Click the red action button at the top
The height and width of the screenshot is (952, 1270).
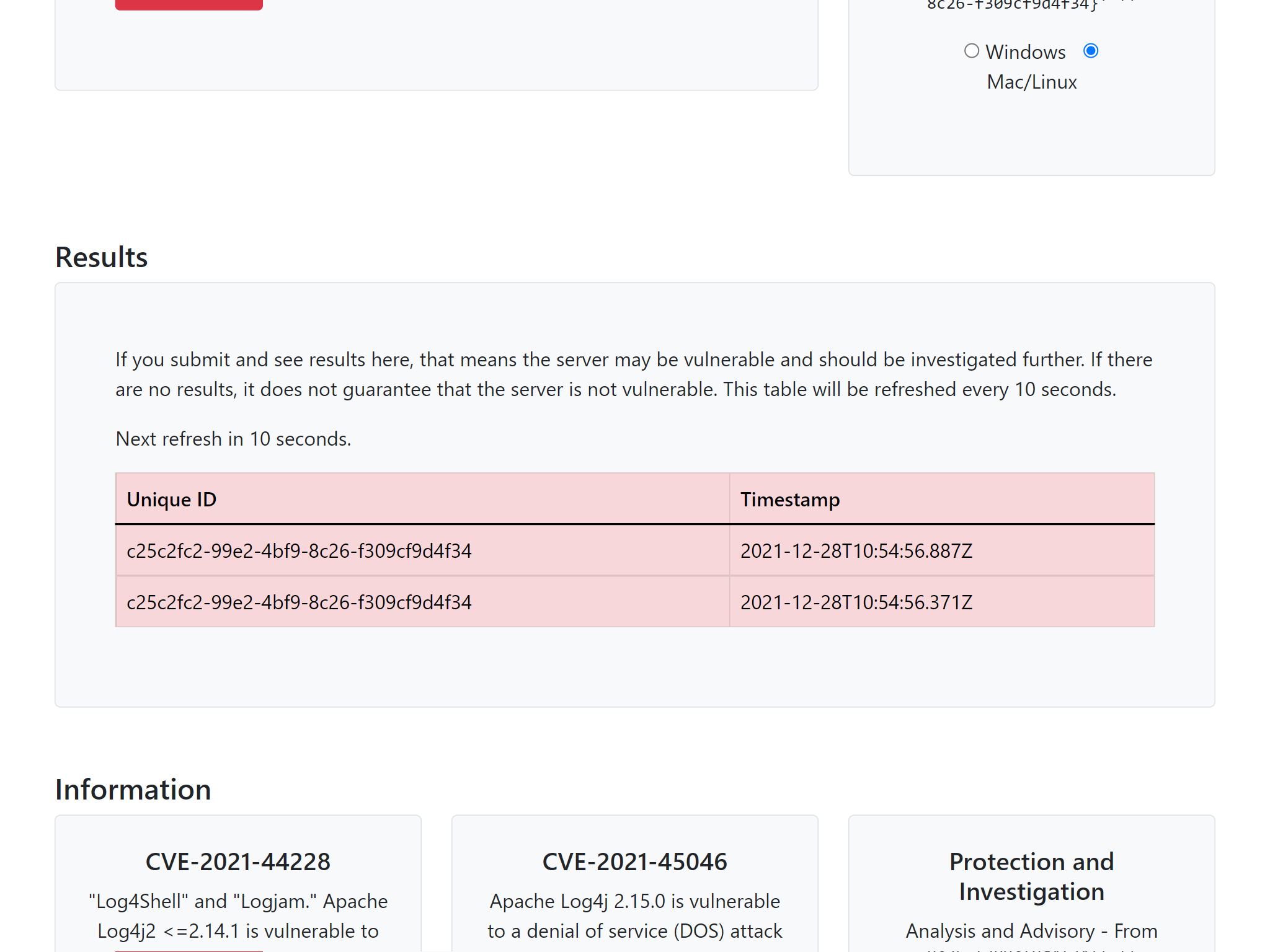(x=189, y=4)
